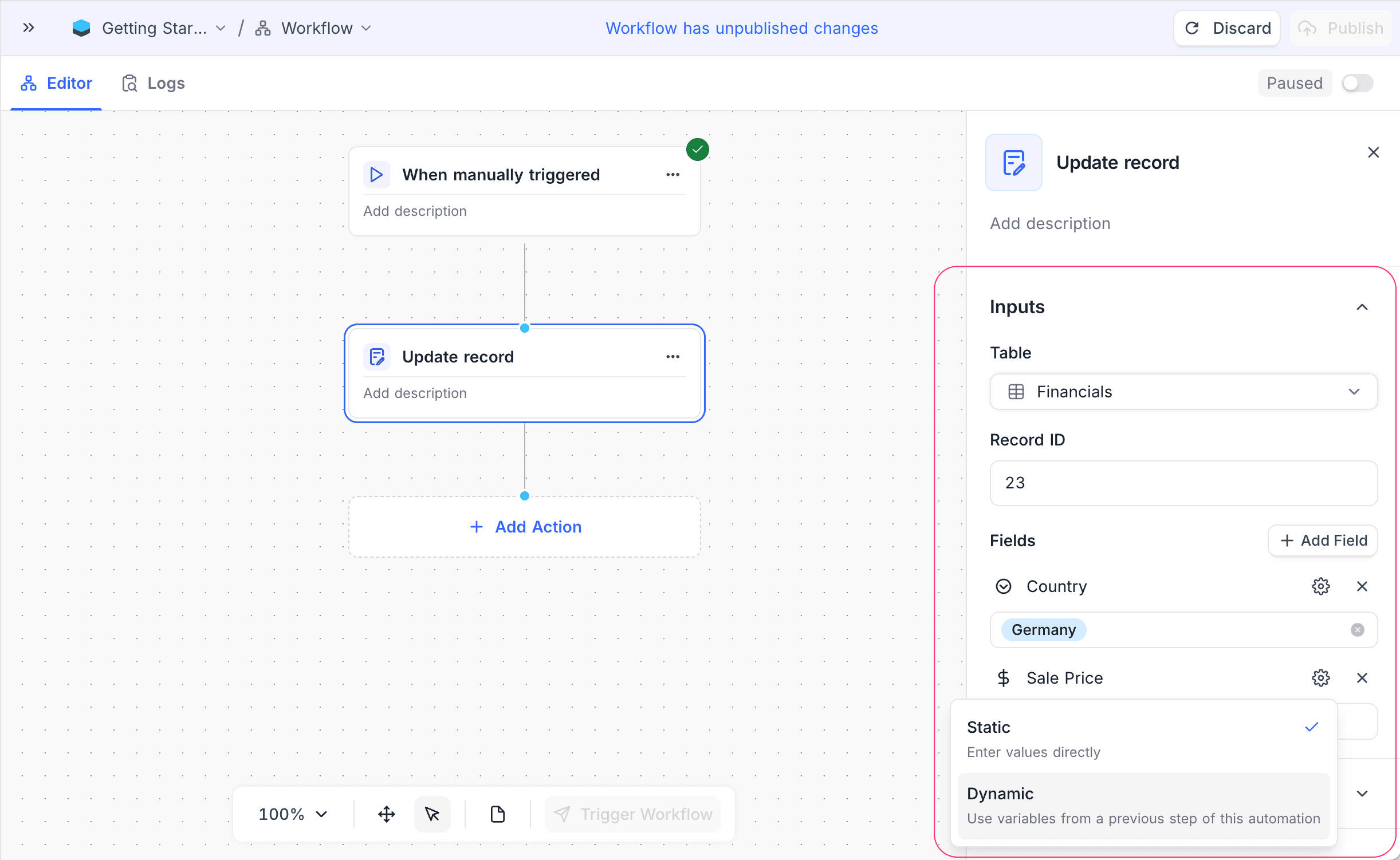Remove the Sale Price field
Screen dimensions: 1400x860
click(x=1363, y=677)
